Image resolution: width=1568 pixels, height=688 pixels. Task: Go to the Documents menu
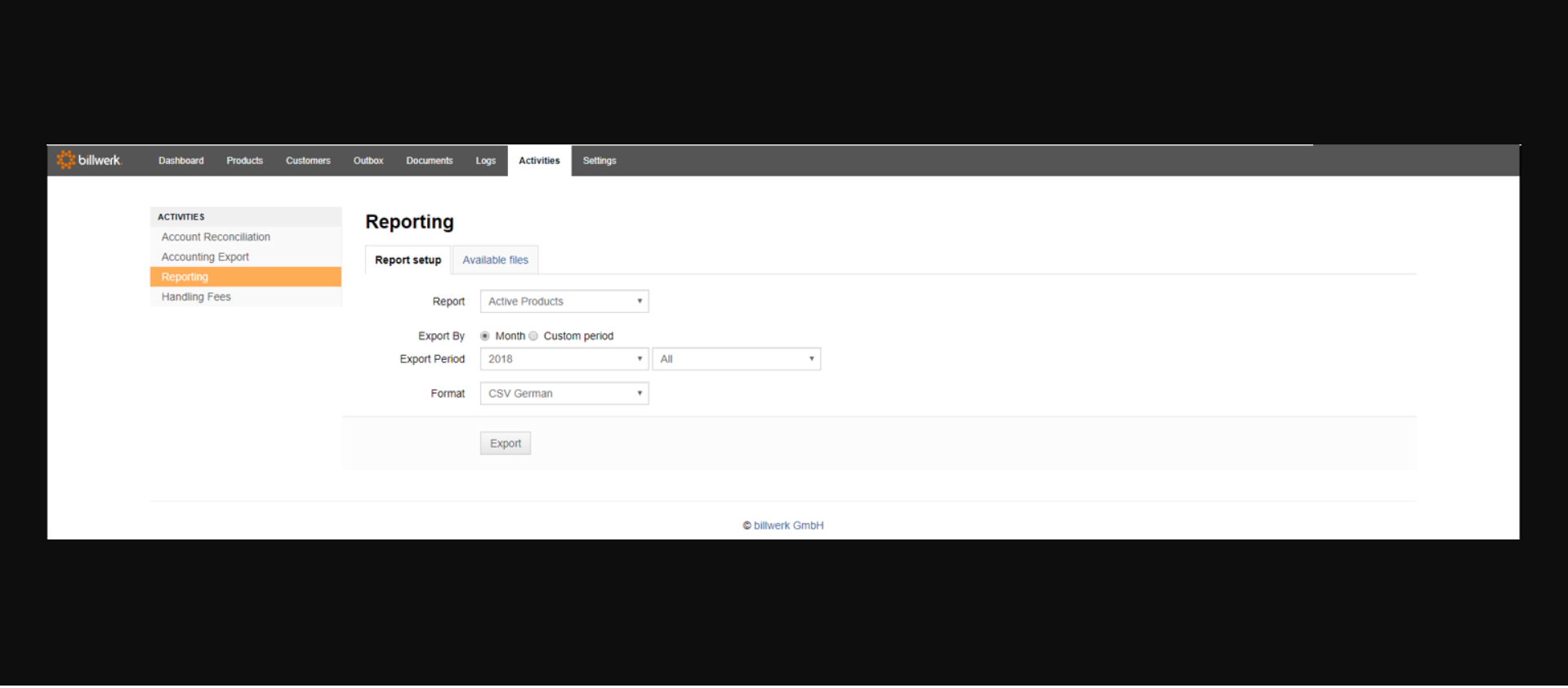point(430,161)
